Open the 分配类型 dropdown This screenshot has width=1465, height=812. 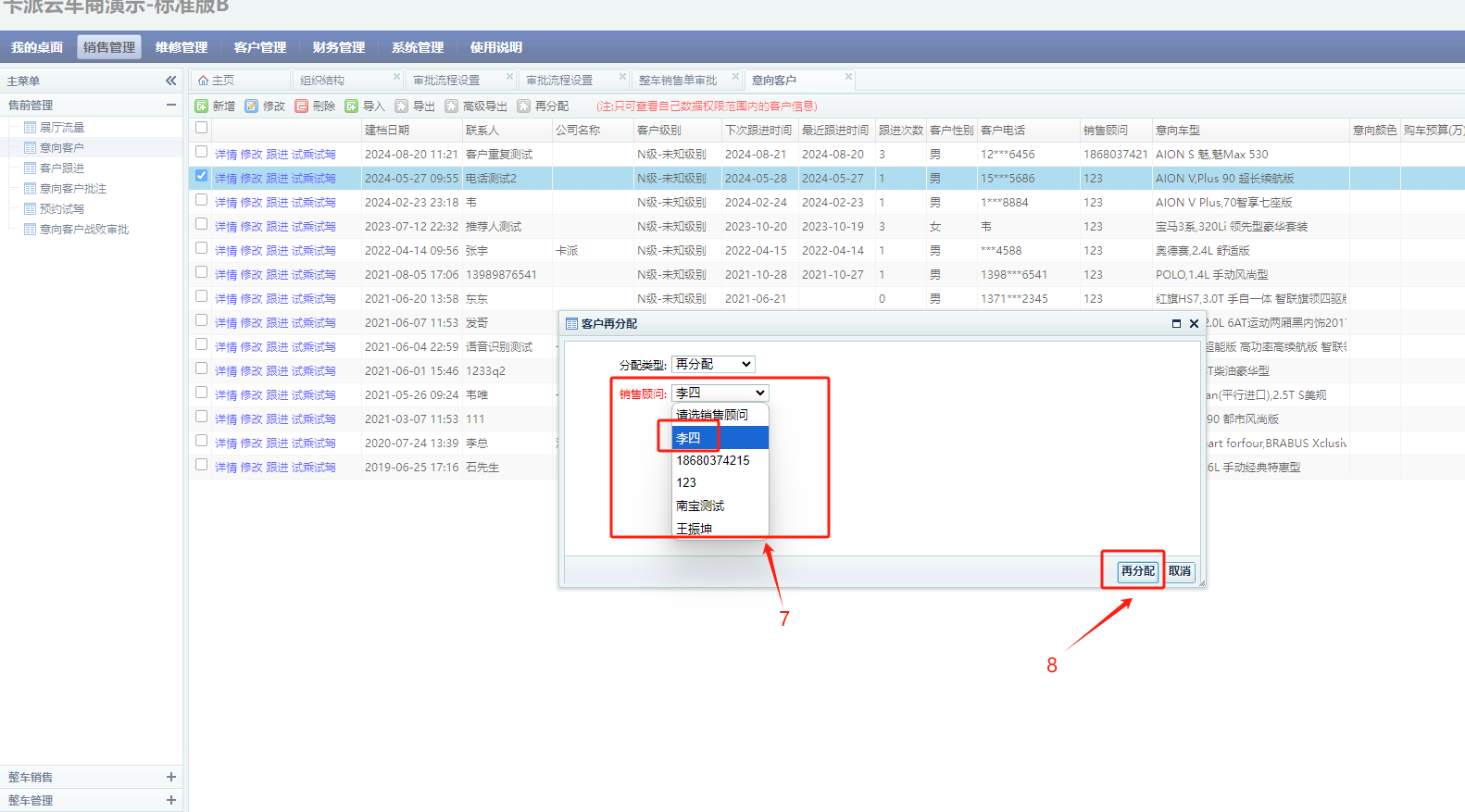[713, 365]
